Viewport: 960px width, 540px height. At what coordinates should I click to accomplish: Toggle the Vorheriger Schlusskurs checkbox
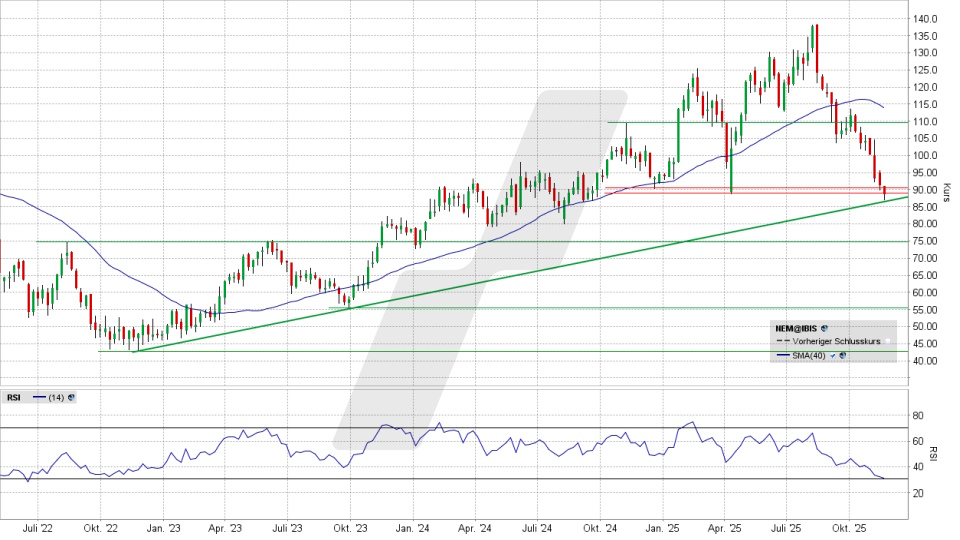[886, 341]
